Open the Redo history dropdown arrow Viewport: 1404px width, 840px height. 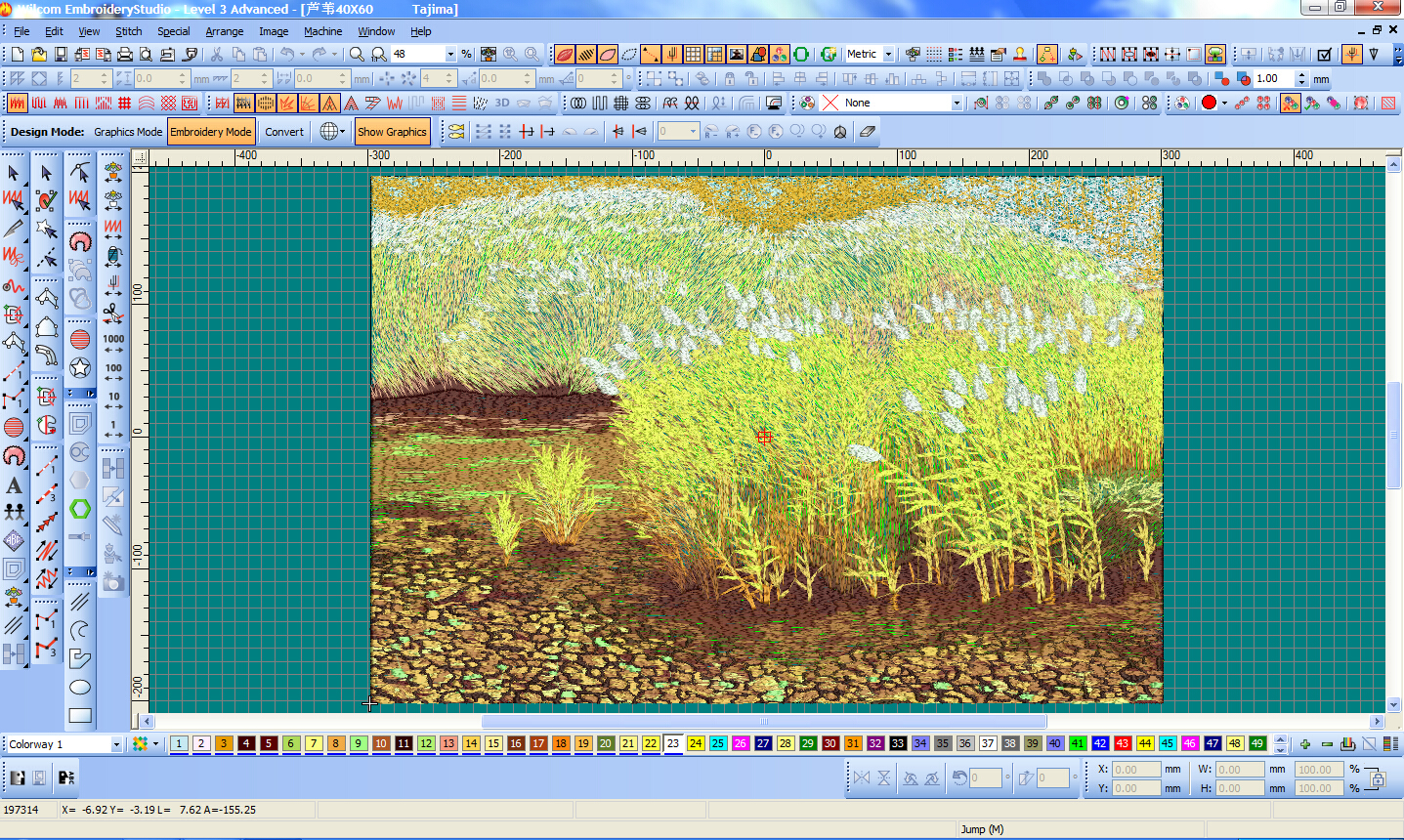(334, 55)
